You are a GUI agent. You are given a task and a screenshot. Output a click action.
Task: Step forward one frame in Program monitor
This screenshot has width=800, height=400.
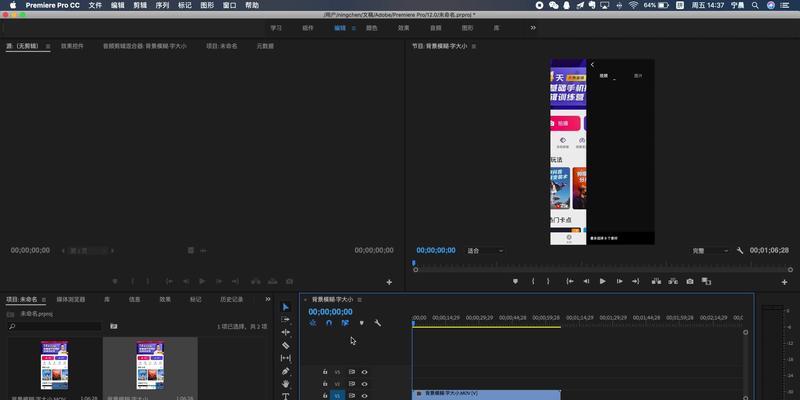(x=619, y=281)
